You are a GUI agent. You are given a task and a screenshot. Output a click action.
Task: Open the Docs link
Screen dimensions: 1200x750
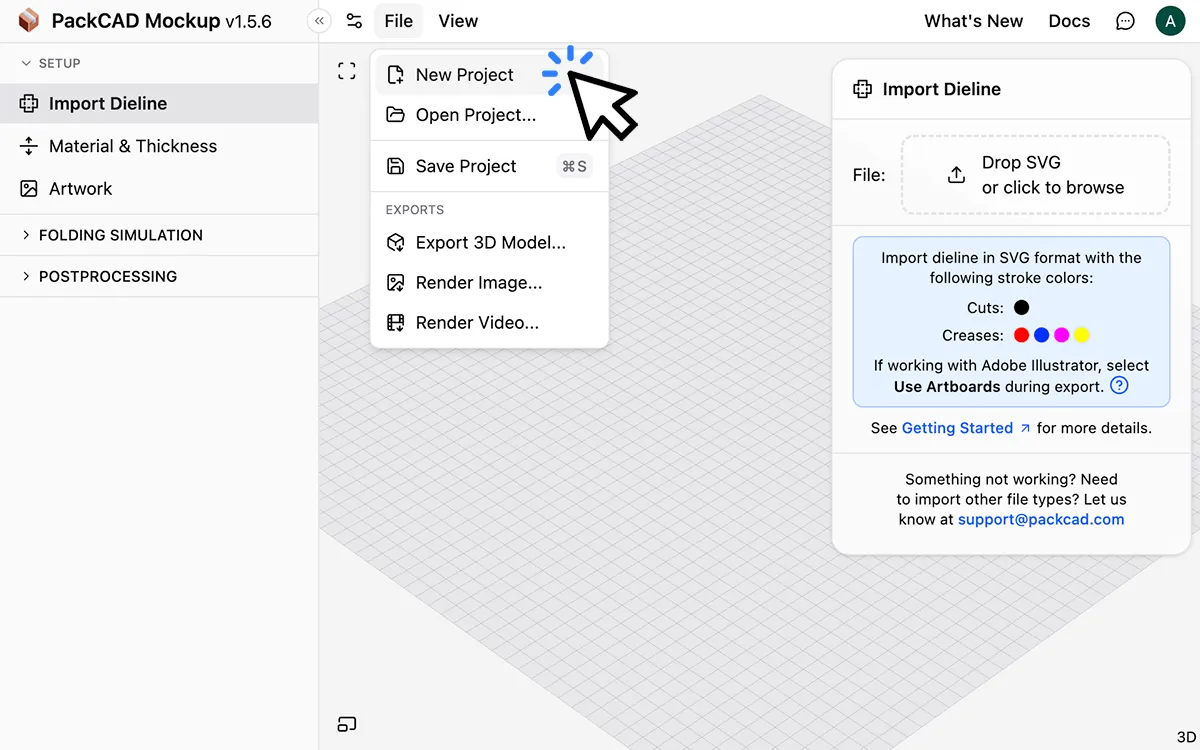1069,21
